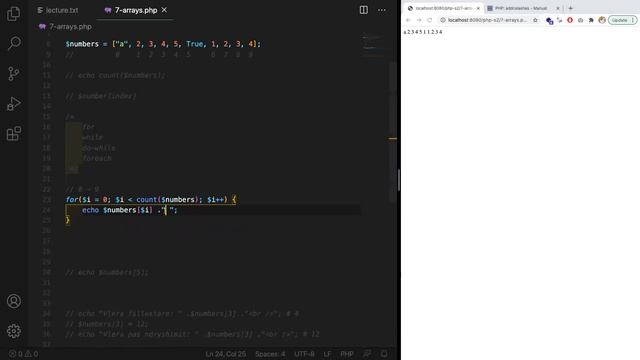Switch to the lecture.txt tab
This screenshot has width=640, height=360.
[58, 10]
